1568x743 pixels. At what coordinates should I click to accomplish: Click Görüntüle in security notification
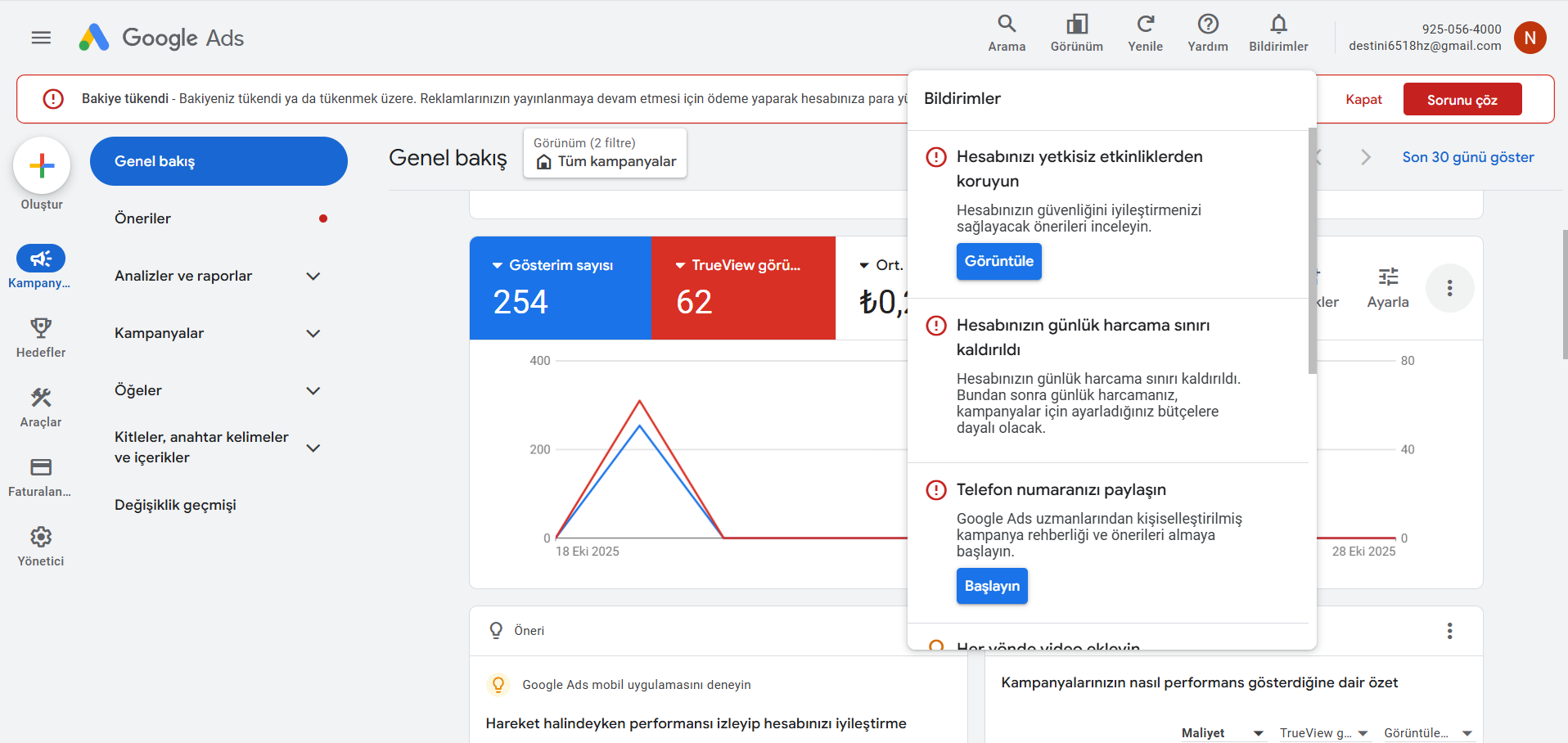click(x=998, y=262)
